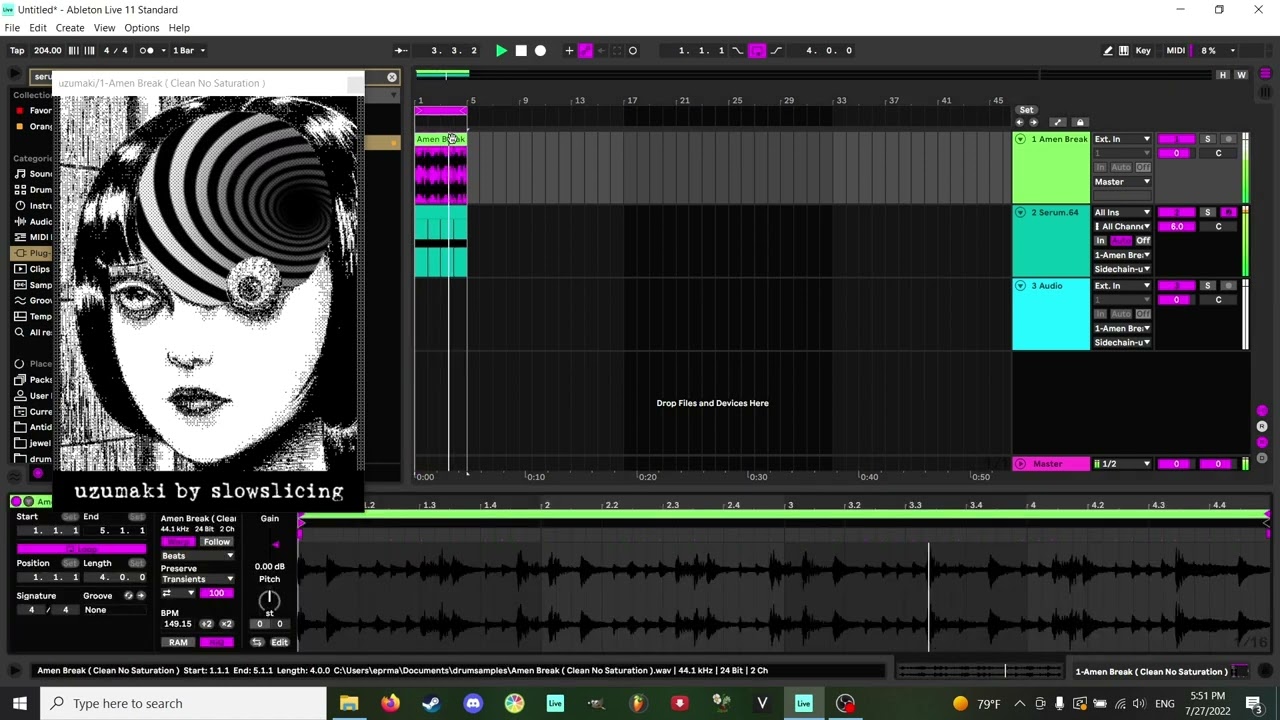This screenshot has width=1280, height=720.
Task: Open Amen Break Master output dropdown
Action: pyautogui.click(x=1122, y=182)
